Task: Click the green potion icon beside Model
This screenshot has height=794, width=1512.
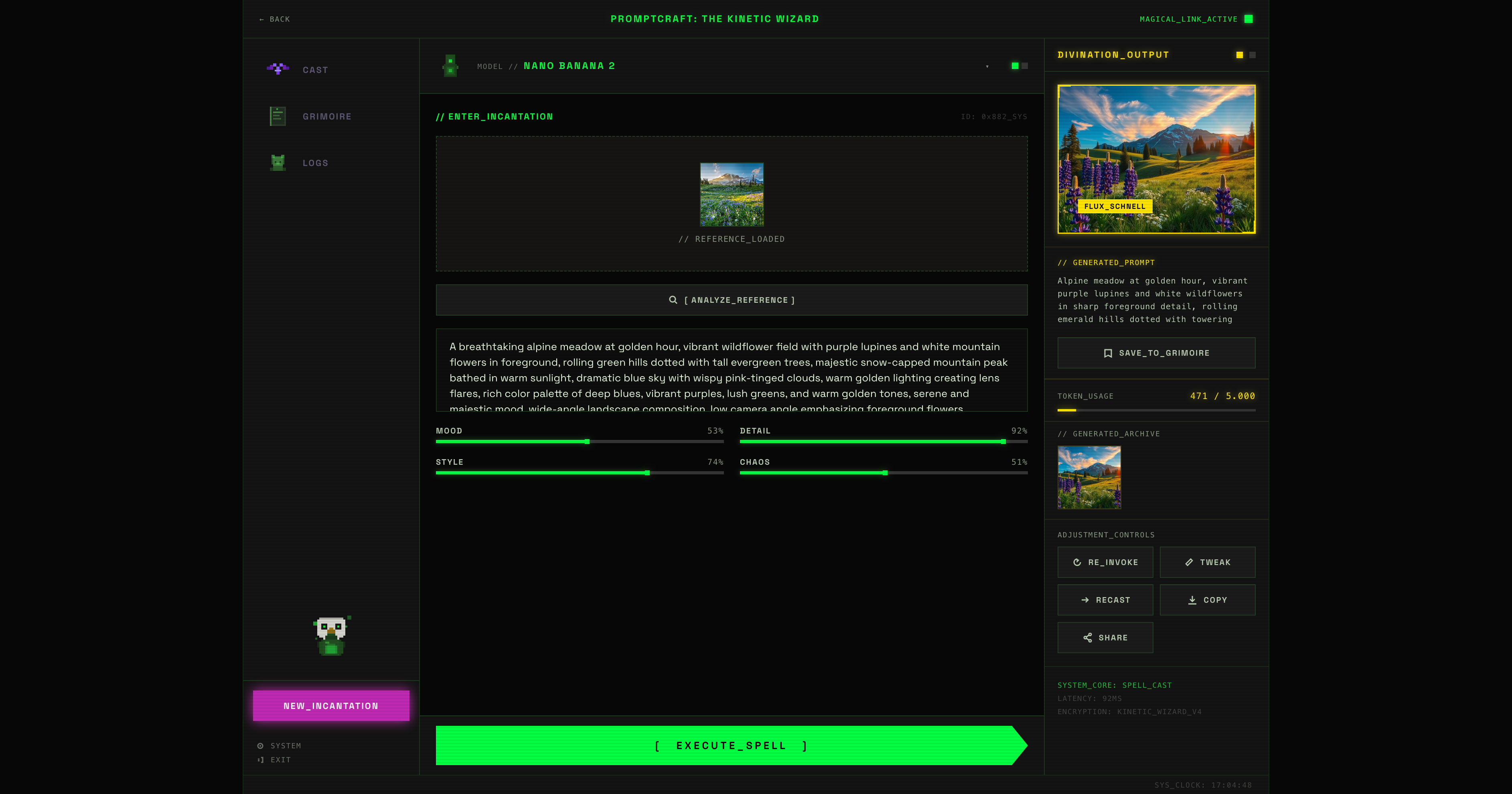Action: [x=450, y=66]
